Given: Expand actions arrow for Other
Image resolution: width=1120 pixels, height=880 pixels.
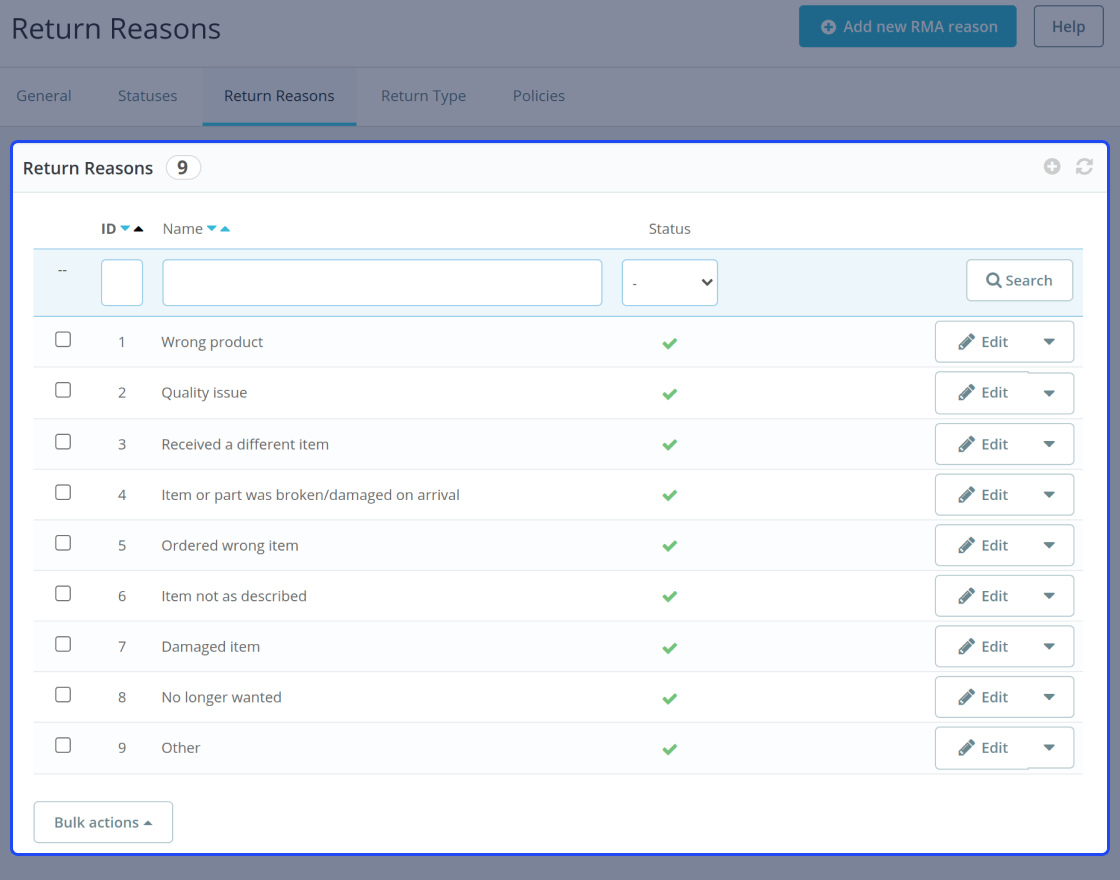Looking at the screenshot, I should (1049, 748).
